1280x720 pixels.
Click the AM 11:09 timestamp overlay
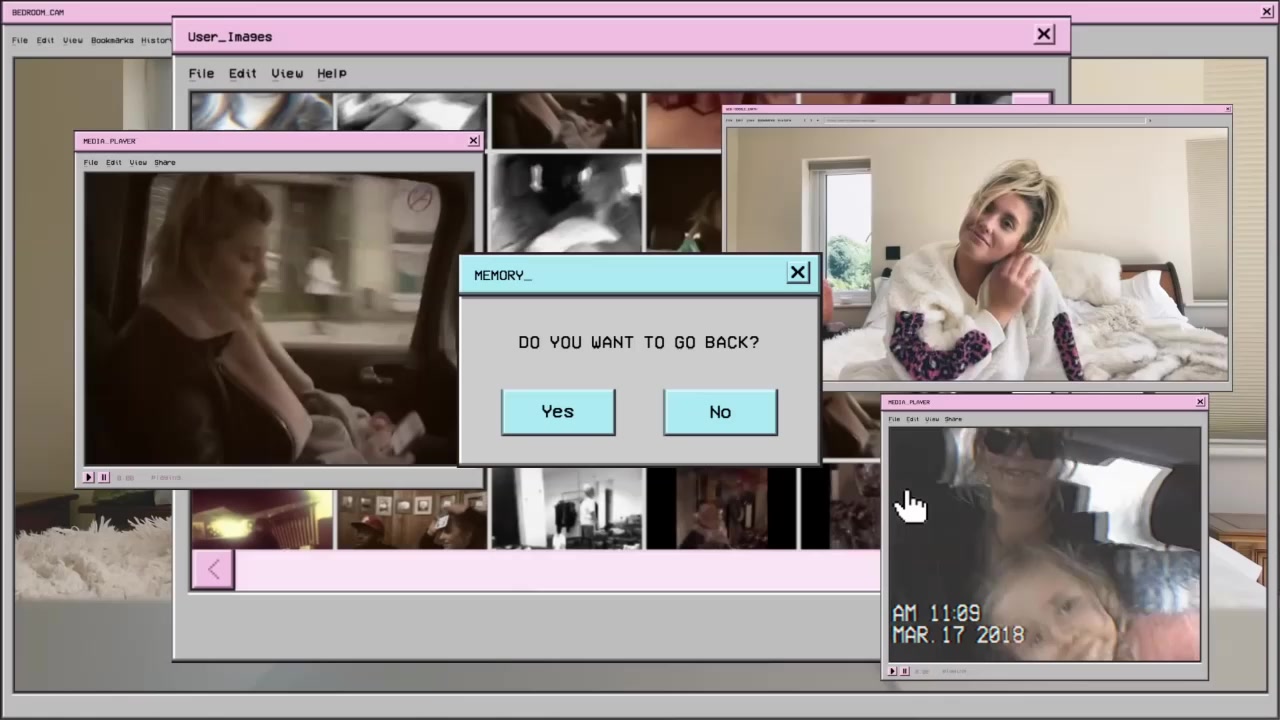click(936, 613)
